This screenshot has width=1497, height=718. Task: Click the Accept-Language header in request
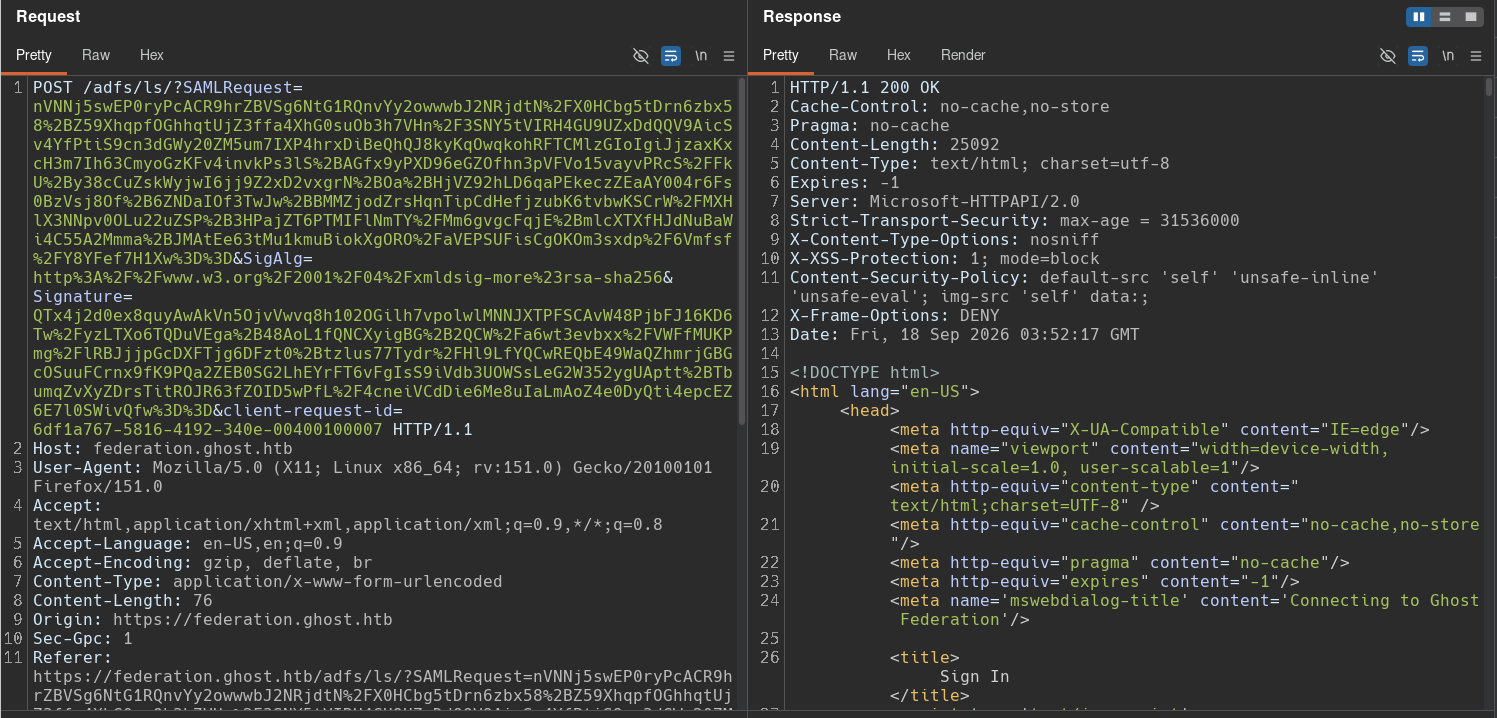tap(188, 544)
